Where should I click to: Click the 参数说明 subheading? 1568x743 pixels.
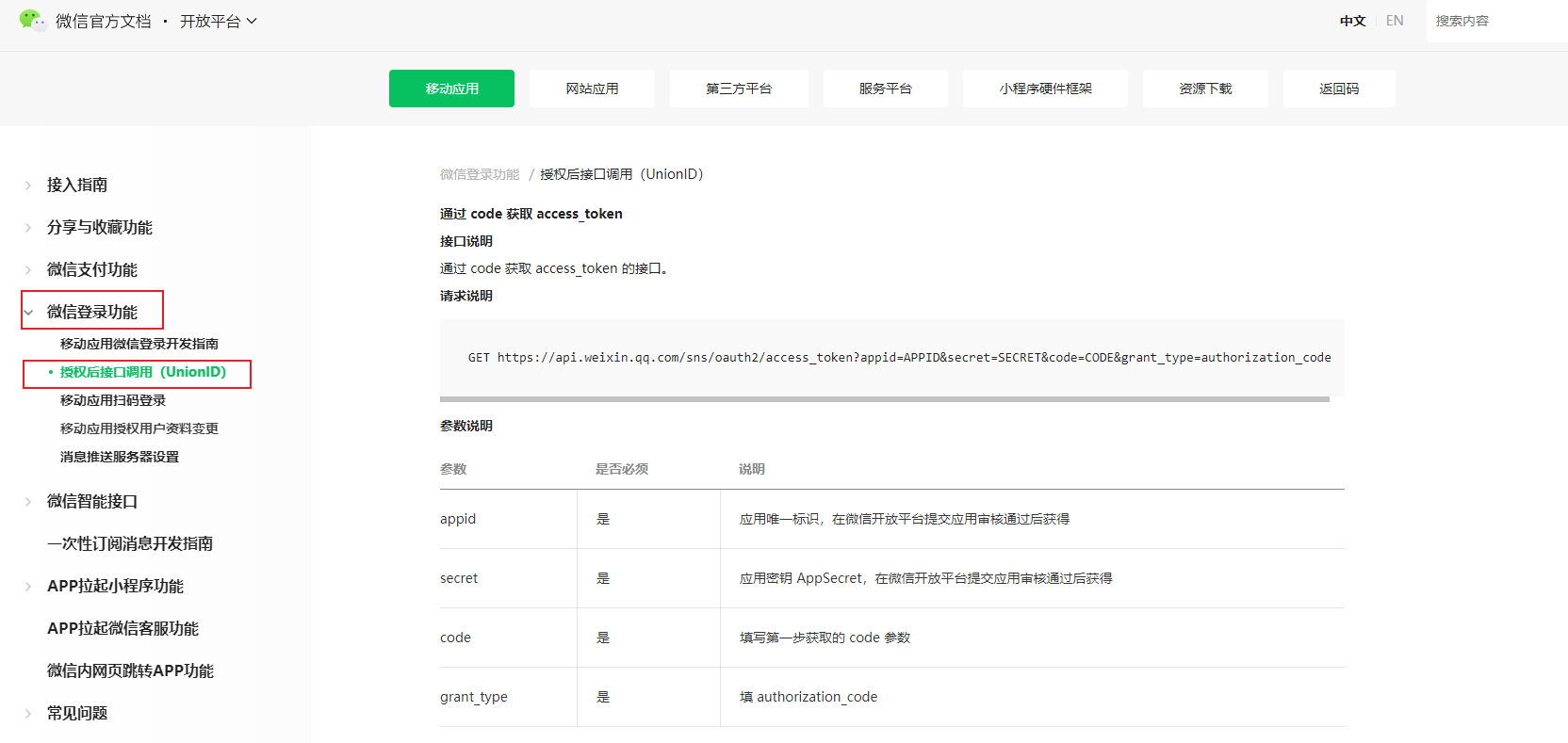pyautogui.click(x=466, y=426)
